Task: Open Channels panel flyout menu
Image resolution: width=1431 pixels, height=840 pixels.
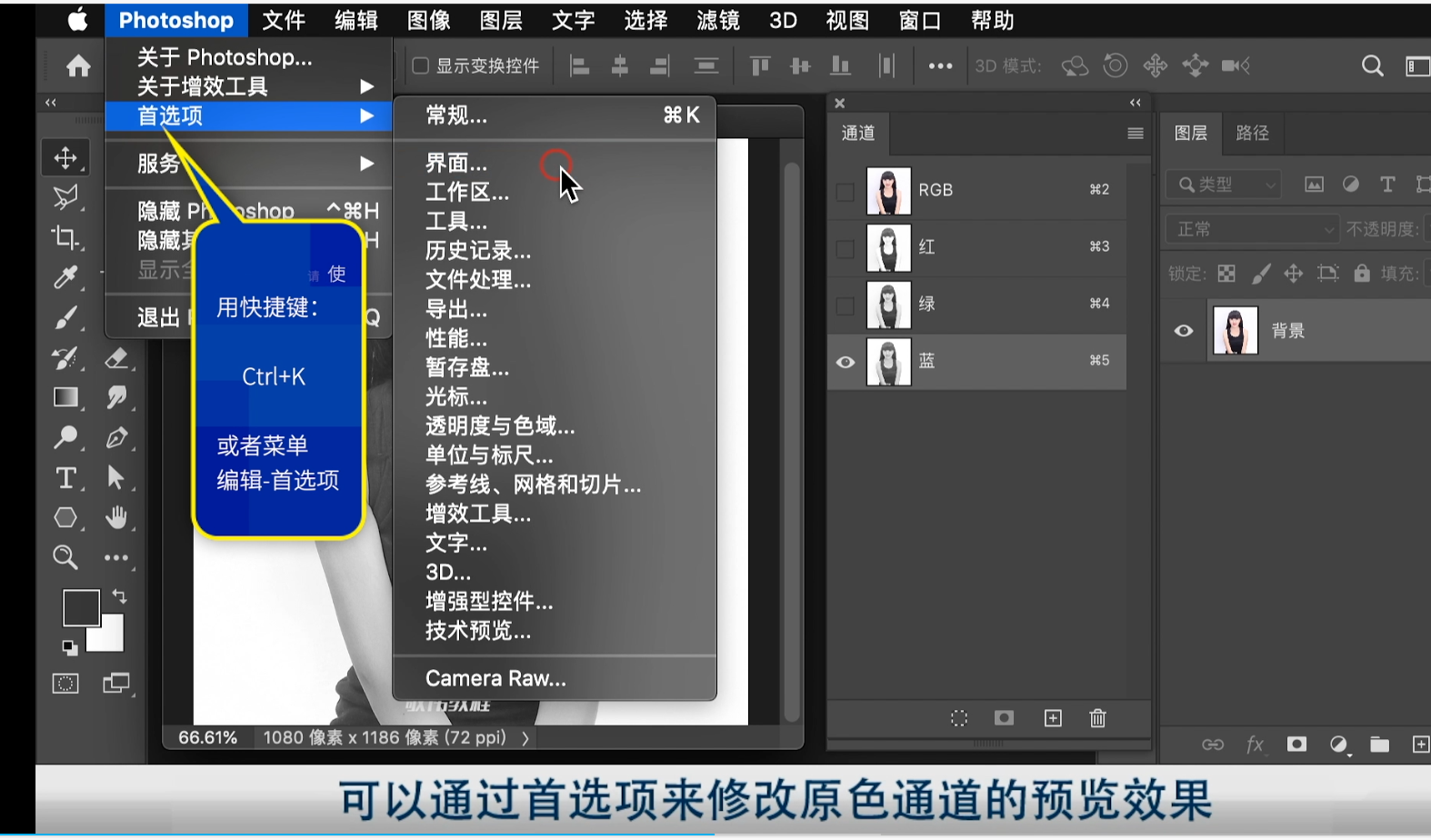Action: [x=1136, y=133]
